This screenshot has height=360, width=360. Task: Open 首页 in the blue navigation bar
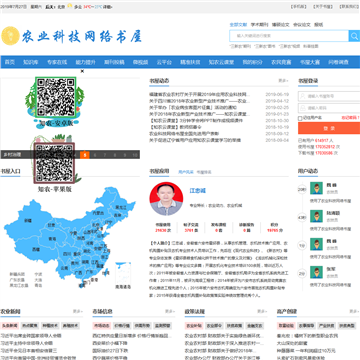coord(10,62)
